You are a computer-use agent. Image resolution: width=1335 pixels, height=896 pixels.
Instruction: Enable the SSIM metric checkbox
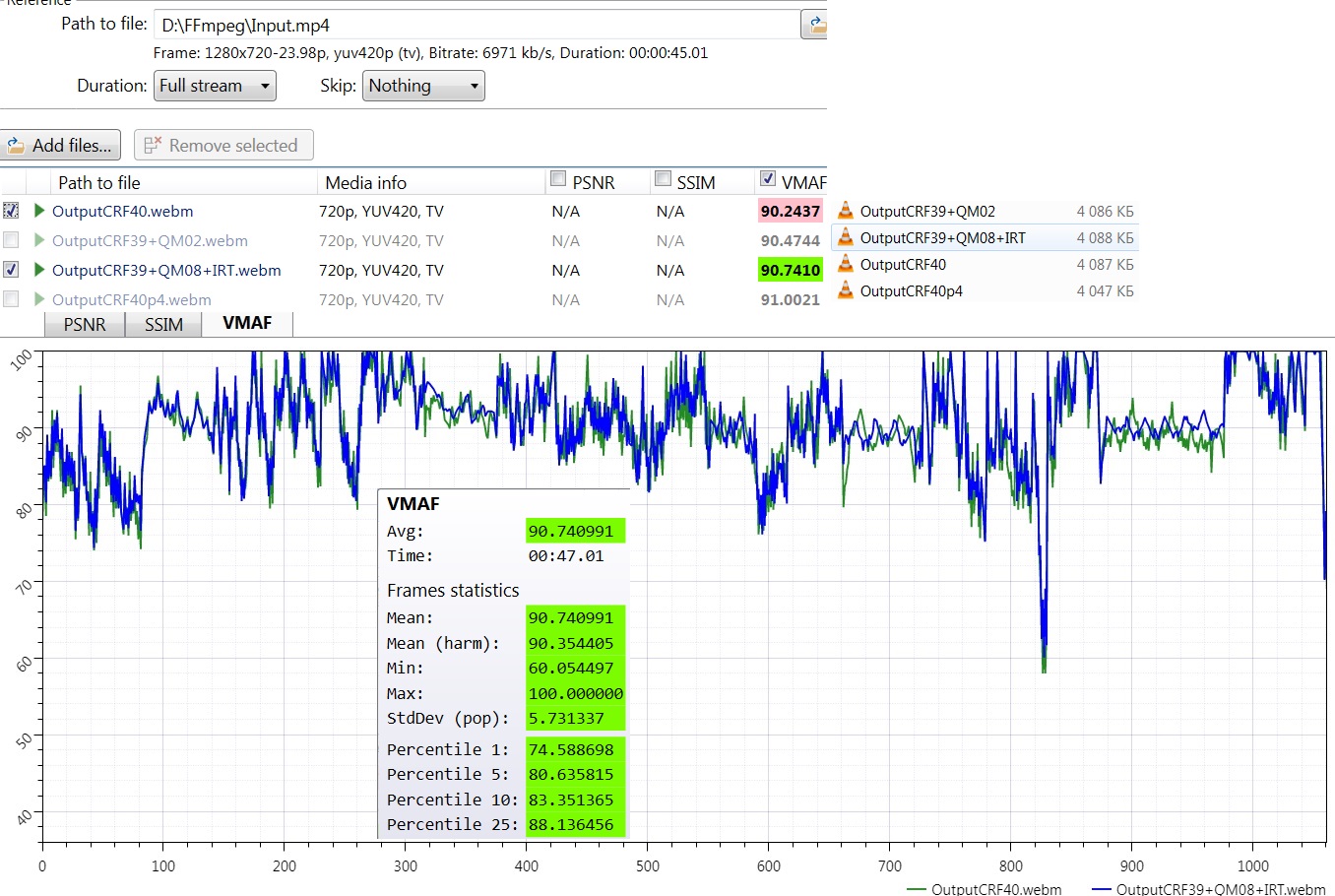pyautogui.click(x=664, y=179)
